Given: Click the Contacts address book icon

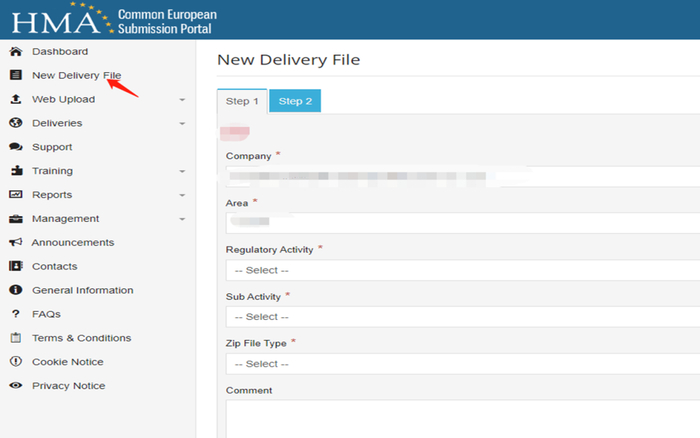Looking at the screenshot, I should pos(15,267).
